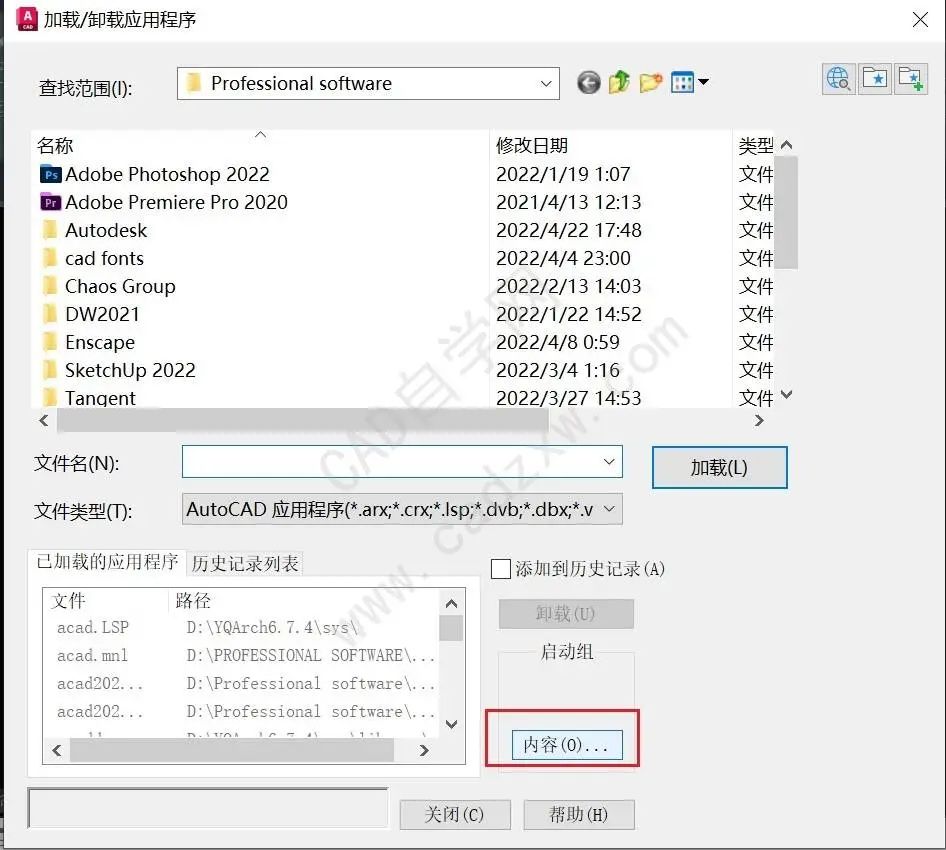The image size is (946, 850).
Task: Select acad.LSP in loaded applications
Action: (92, 627)
